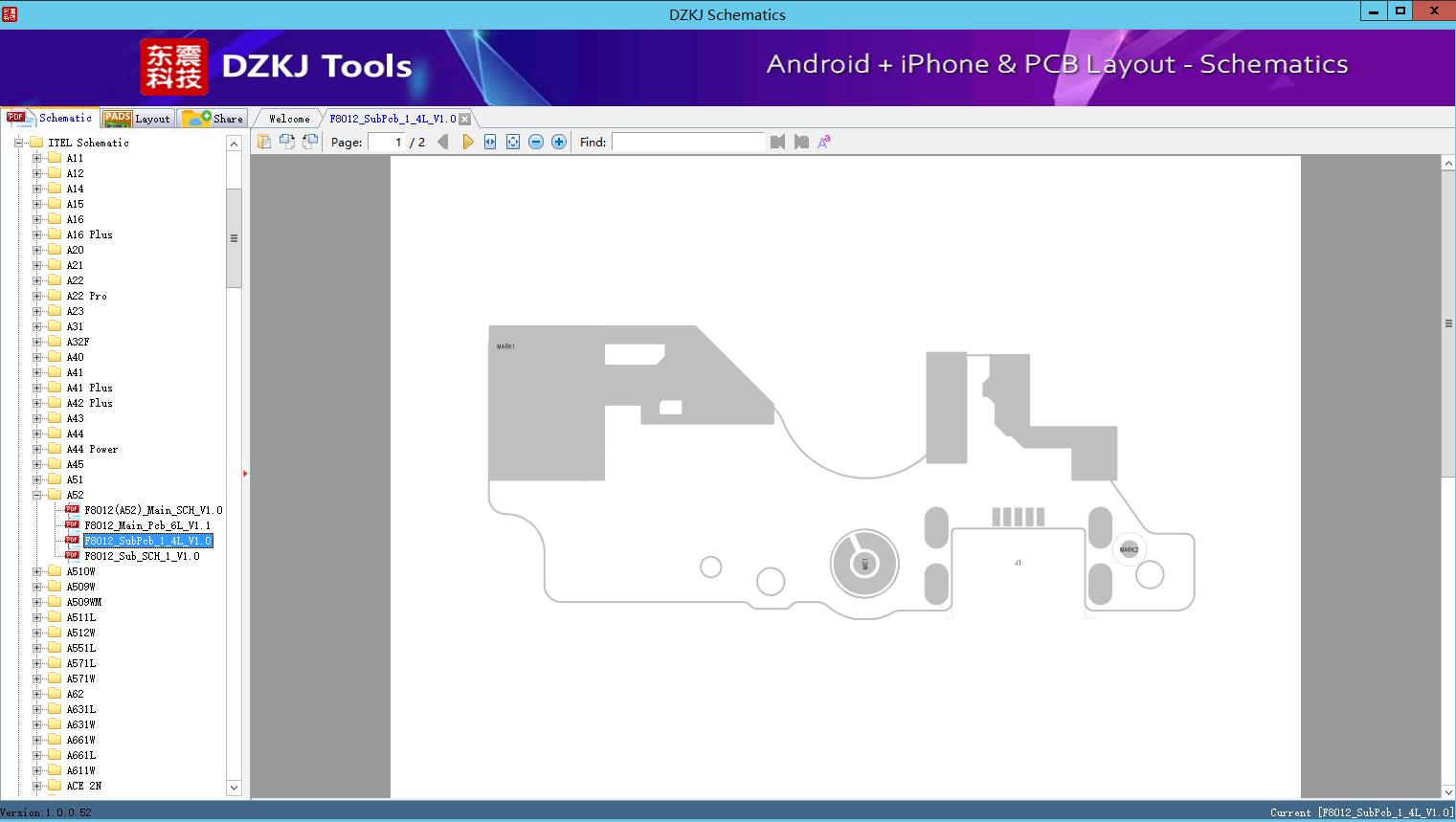
Task: Click the J3 connector label on PCB
Action: (x=1018, y=563)
